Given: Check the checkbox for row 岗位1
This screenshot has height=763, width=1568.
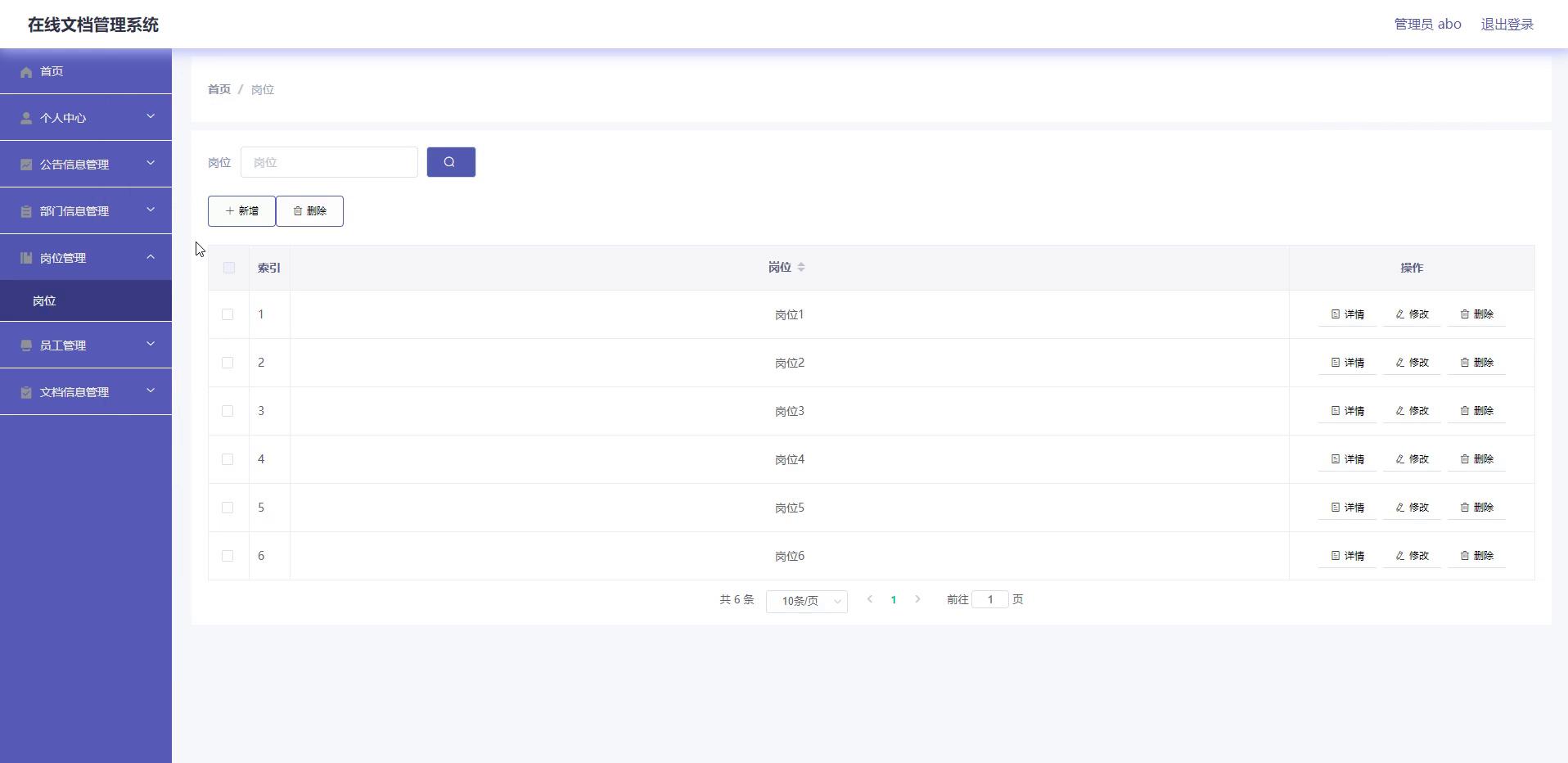Looking at the screenshot, I should (x=228, y=314).
